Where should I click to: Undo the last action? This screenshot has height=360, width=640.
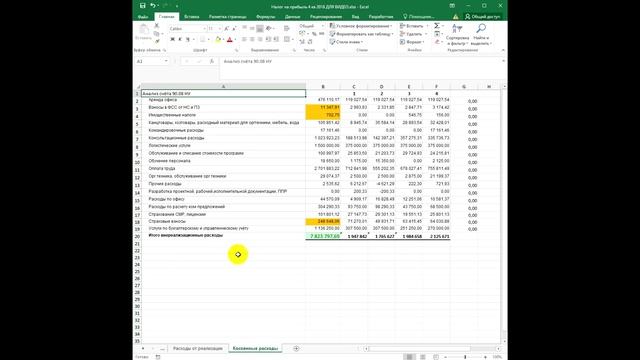click(153, 6)
